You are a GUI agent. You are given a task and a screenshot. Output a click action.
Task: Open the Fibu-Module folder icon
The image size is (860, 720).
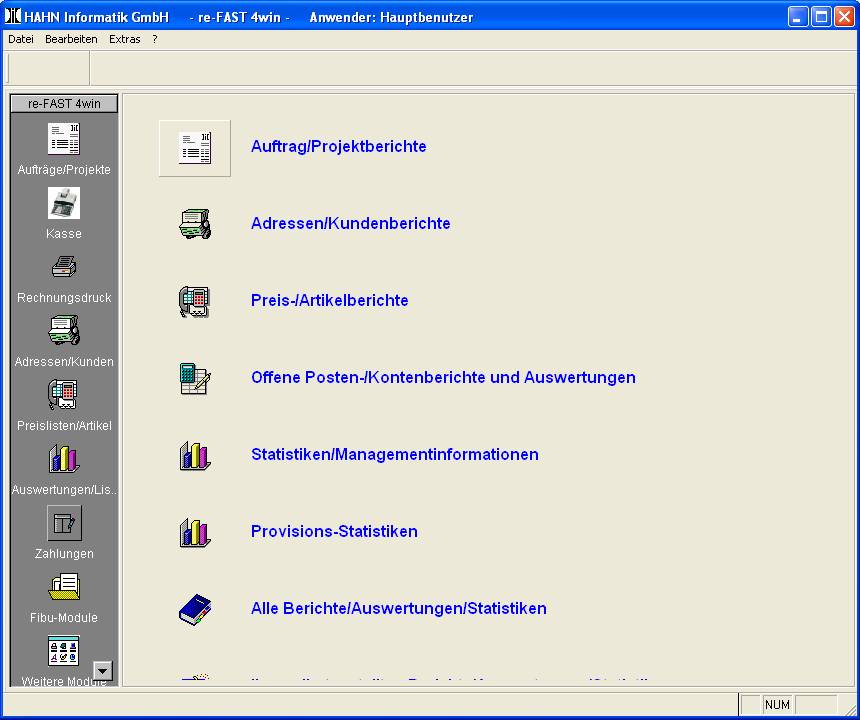64,587
